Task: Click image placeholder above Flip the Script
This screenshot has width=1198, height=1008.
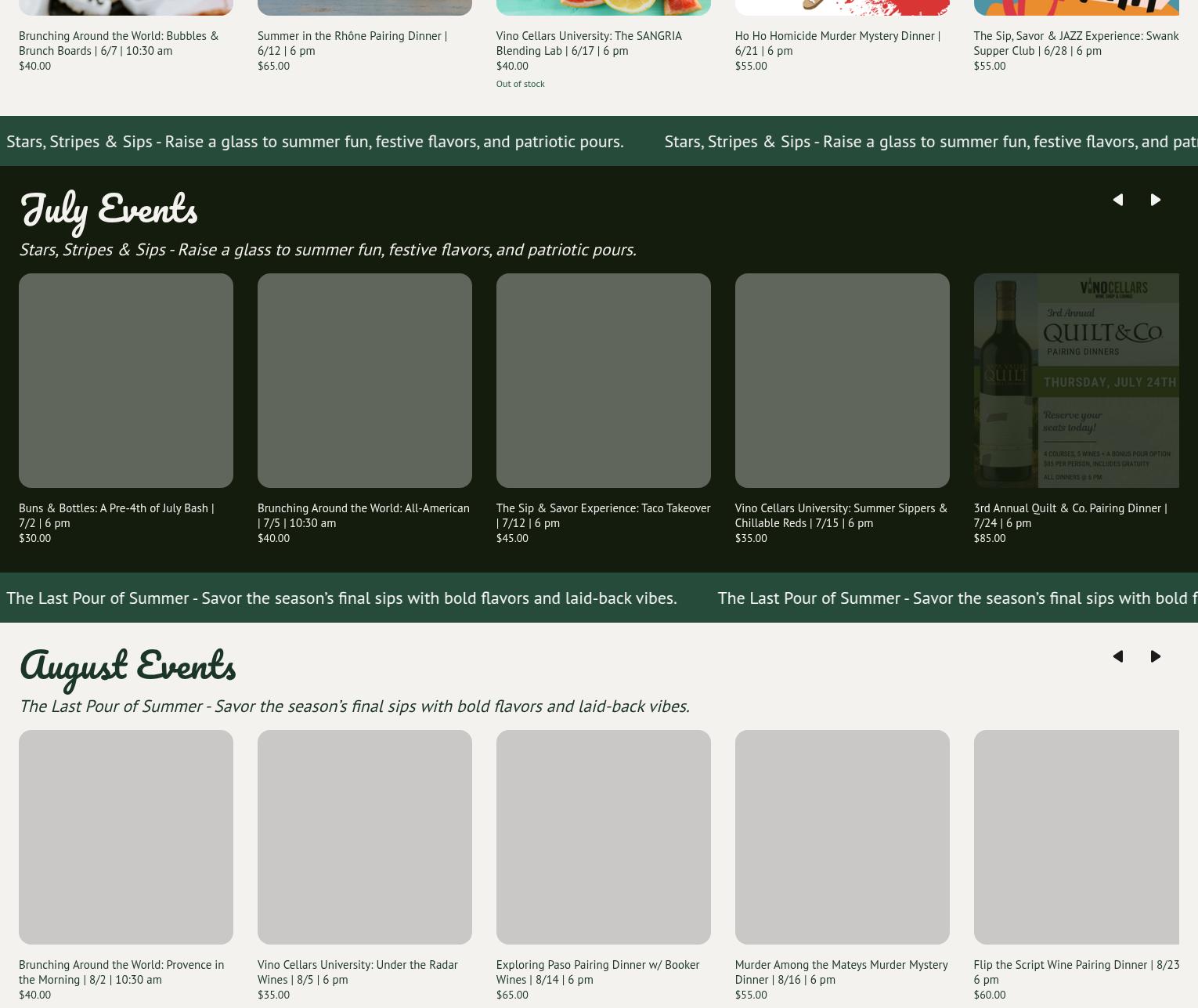Action: tap(1077, 837)
